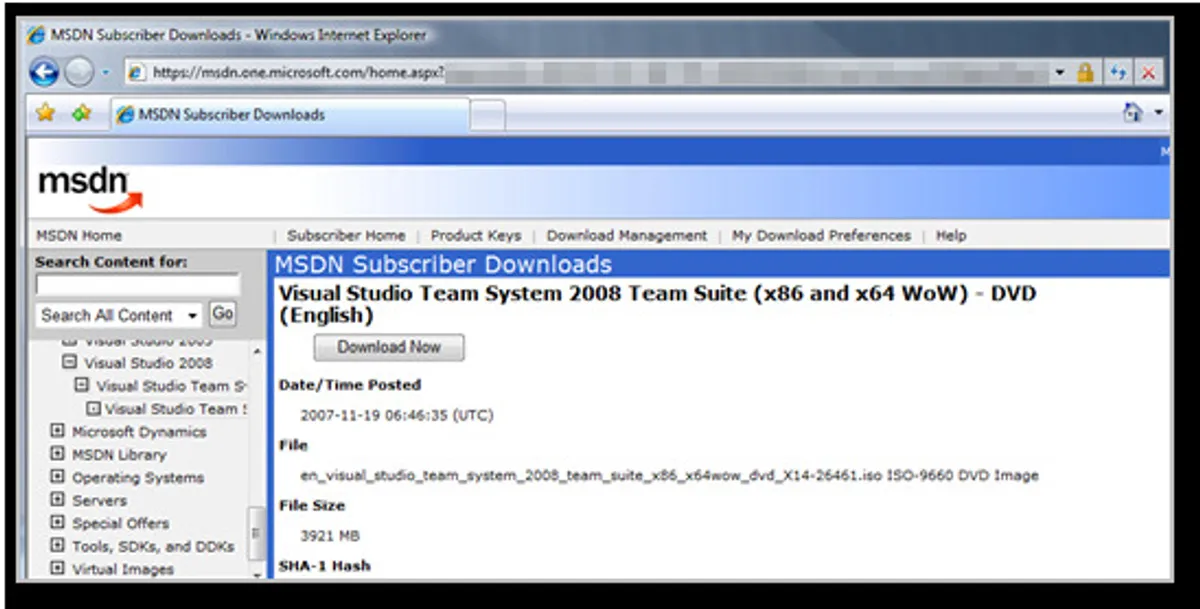This screenshot has width=1200, height=609.
Task: Open Product Keys menu item
Action: (x=476, y=236)
